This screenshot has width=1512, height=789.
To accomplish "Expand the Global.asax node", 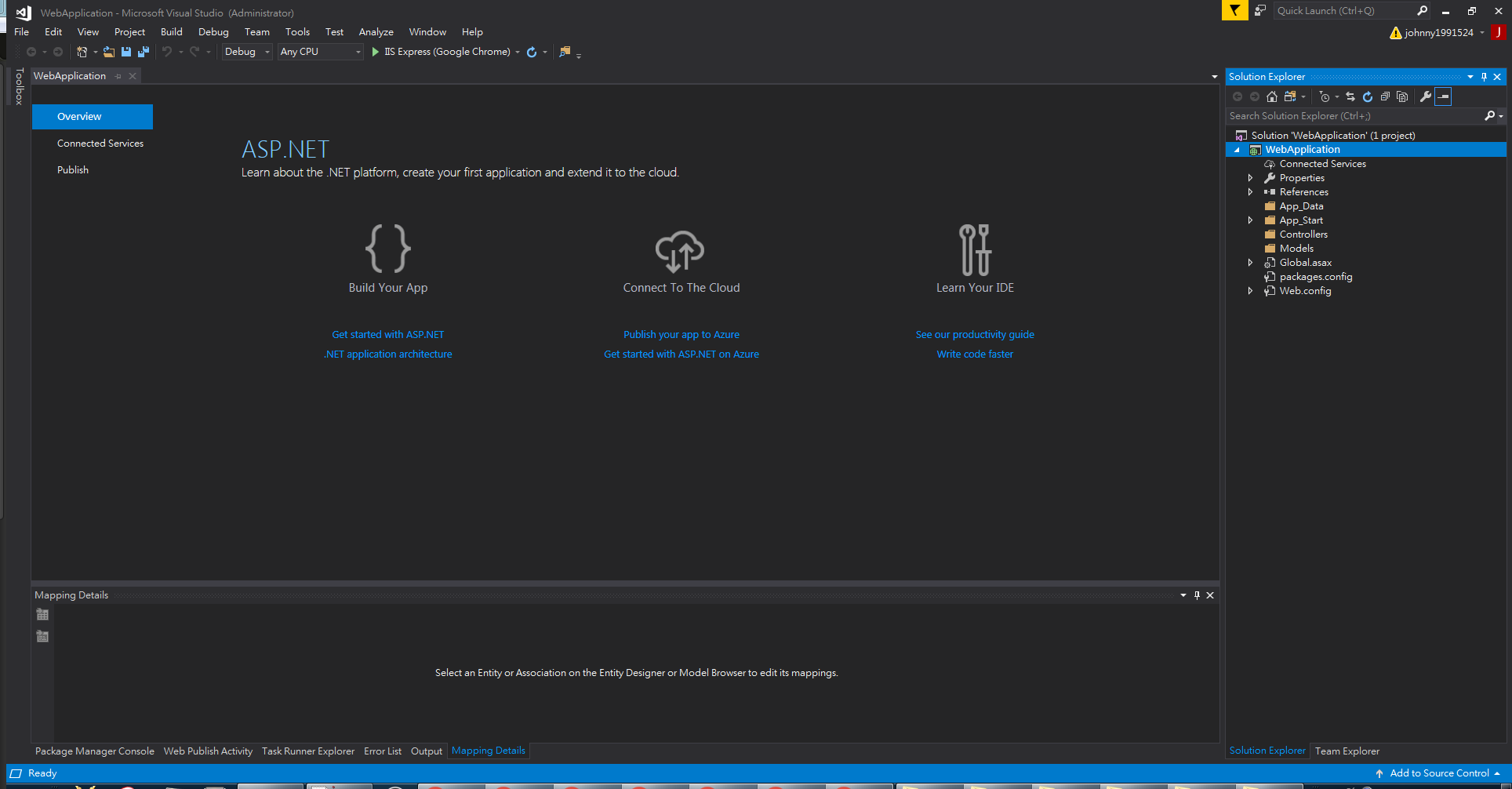I will 1251,263.
